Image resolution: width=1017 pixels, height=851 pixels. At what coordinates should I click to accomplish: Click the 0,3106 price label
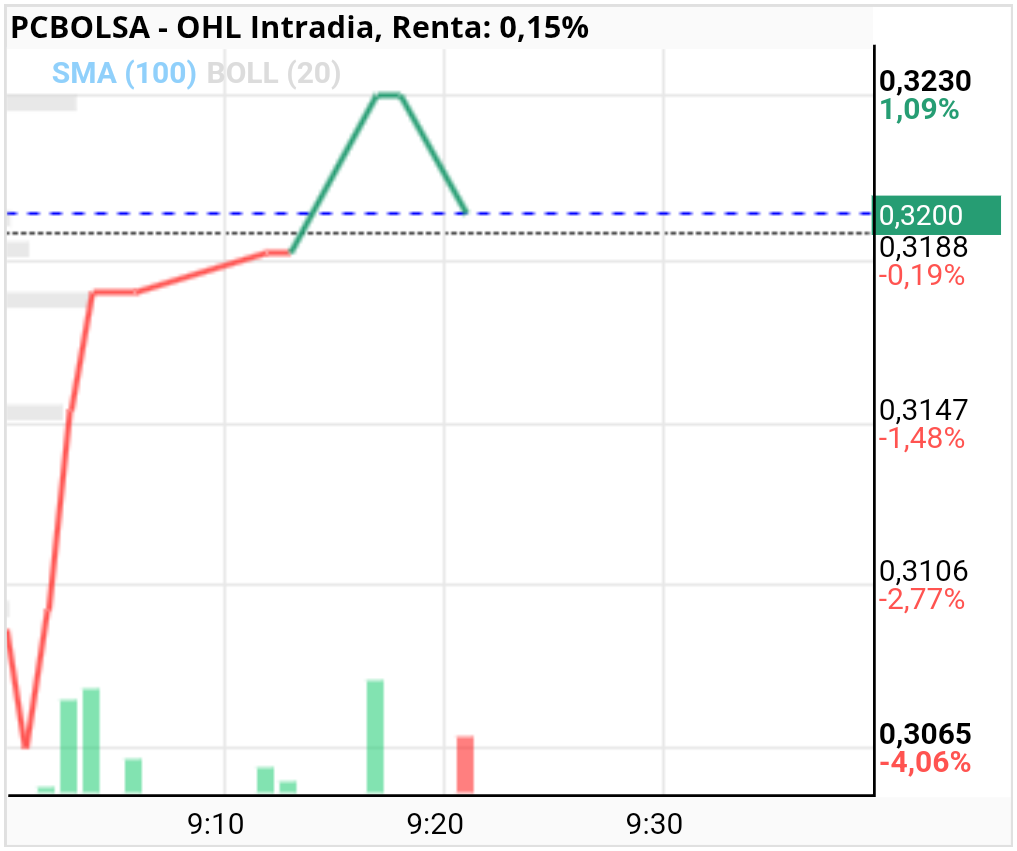(x=924, y=571)
